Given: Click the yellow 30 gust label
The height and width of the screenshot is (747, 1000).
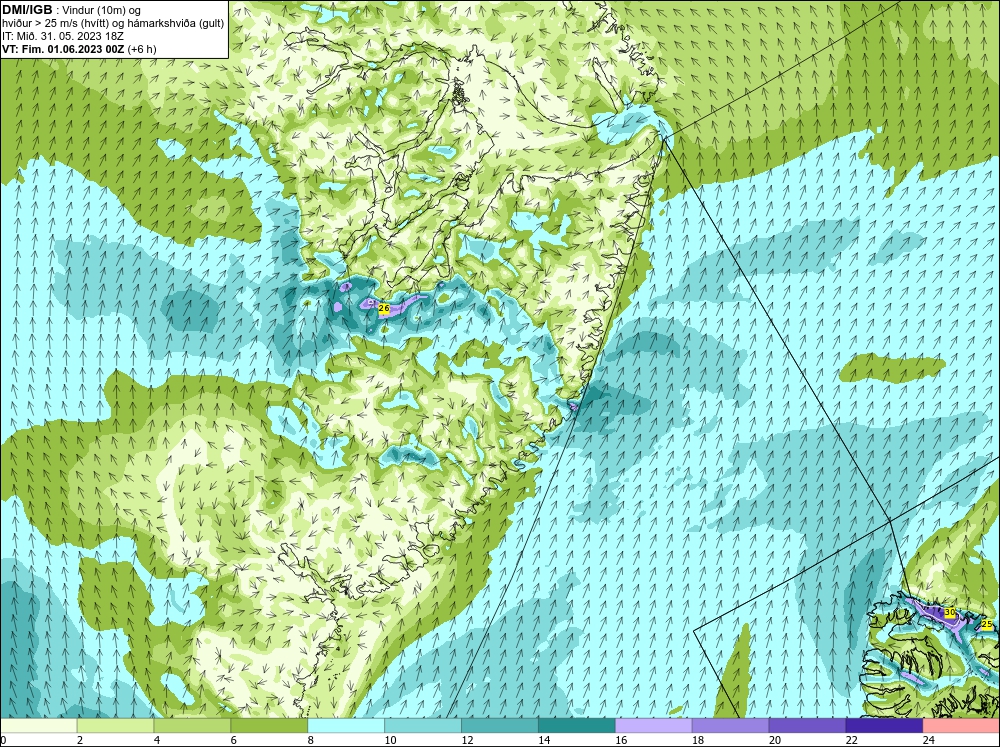Looking at the screenshot, I should 950,612.
